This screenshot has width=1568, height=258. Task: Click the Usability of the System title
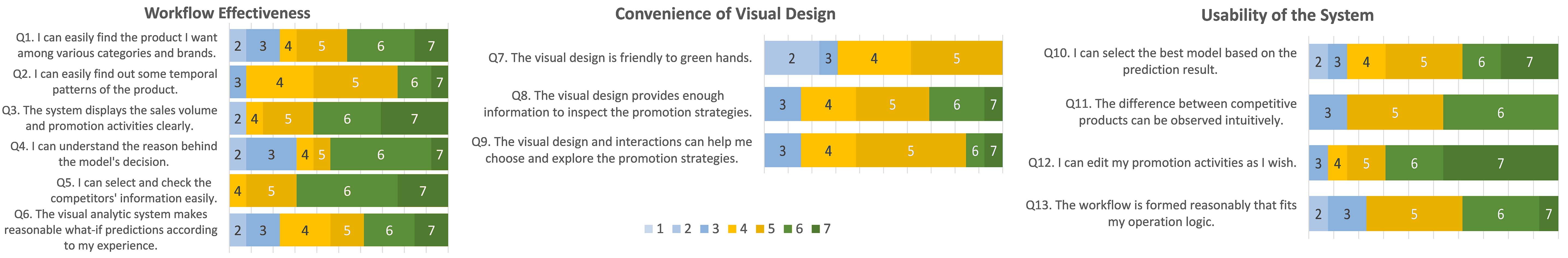(1287, 15)
